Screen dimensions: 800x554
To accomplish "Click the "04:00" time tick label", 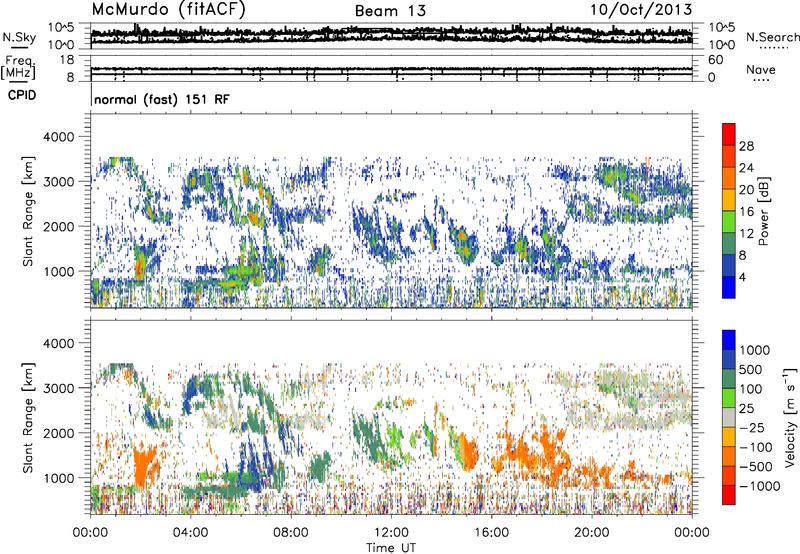I will tap(190, 533).
